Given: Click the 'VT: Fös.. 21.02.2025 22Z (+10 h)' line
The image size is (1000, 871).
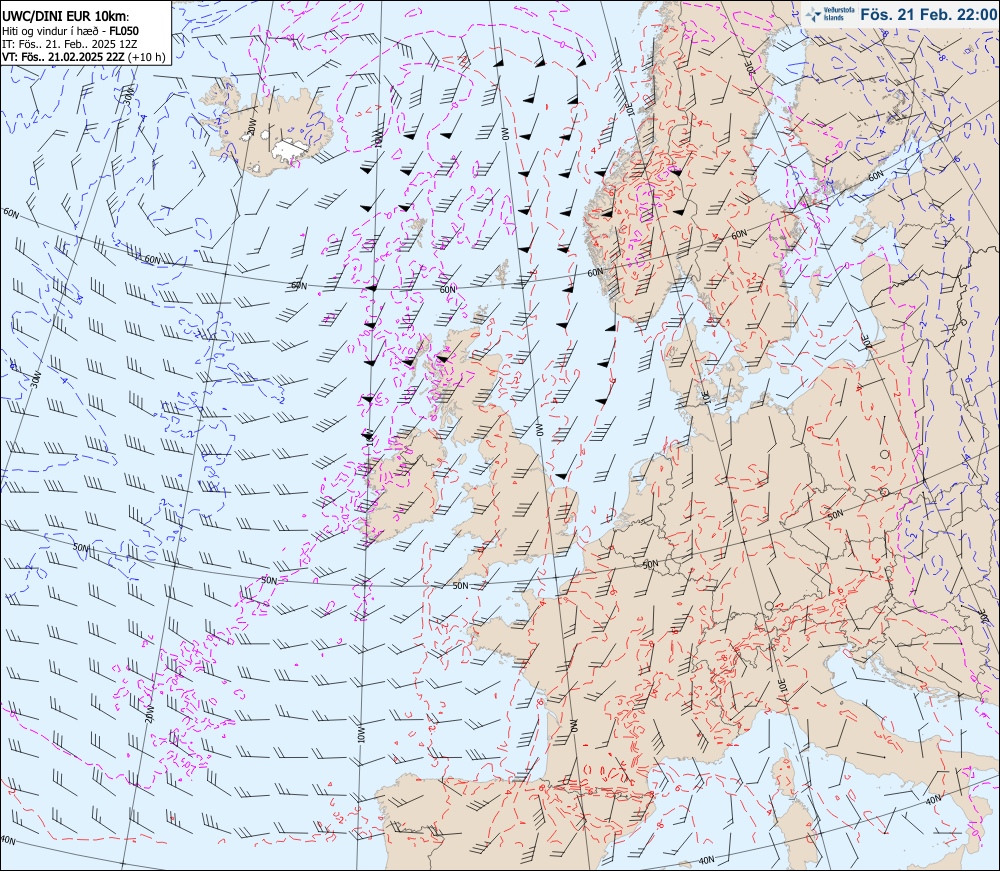Looking at the screenshot, I should [x=84, y=57].
